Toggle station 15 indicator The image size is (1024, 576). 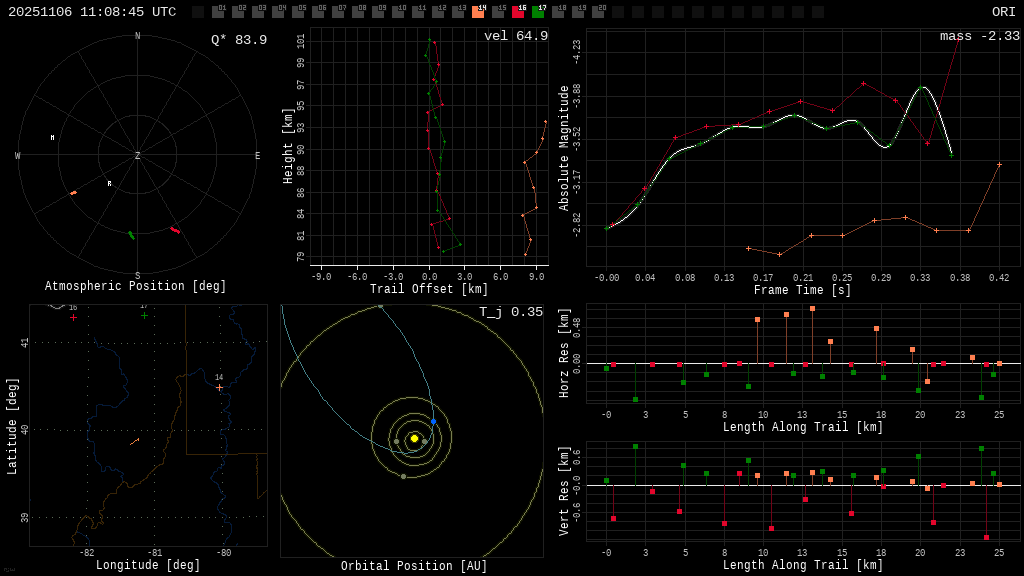coord(498,12)
